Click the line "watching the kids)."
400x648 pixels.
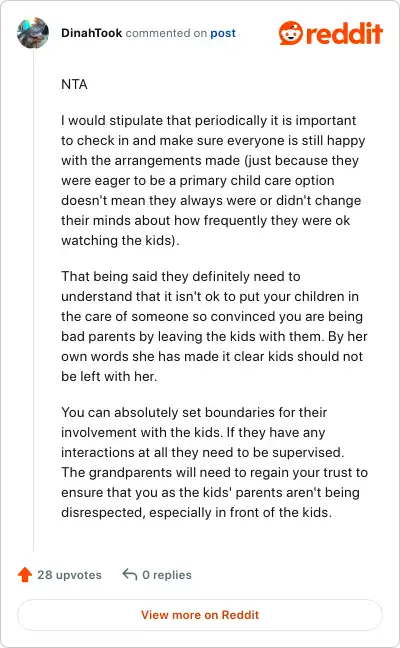[x=120, y=241]
